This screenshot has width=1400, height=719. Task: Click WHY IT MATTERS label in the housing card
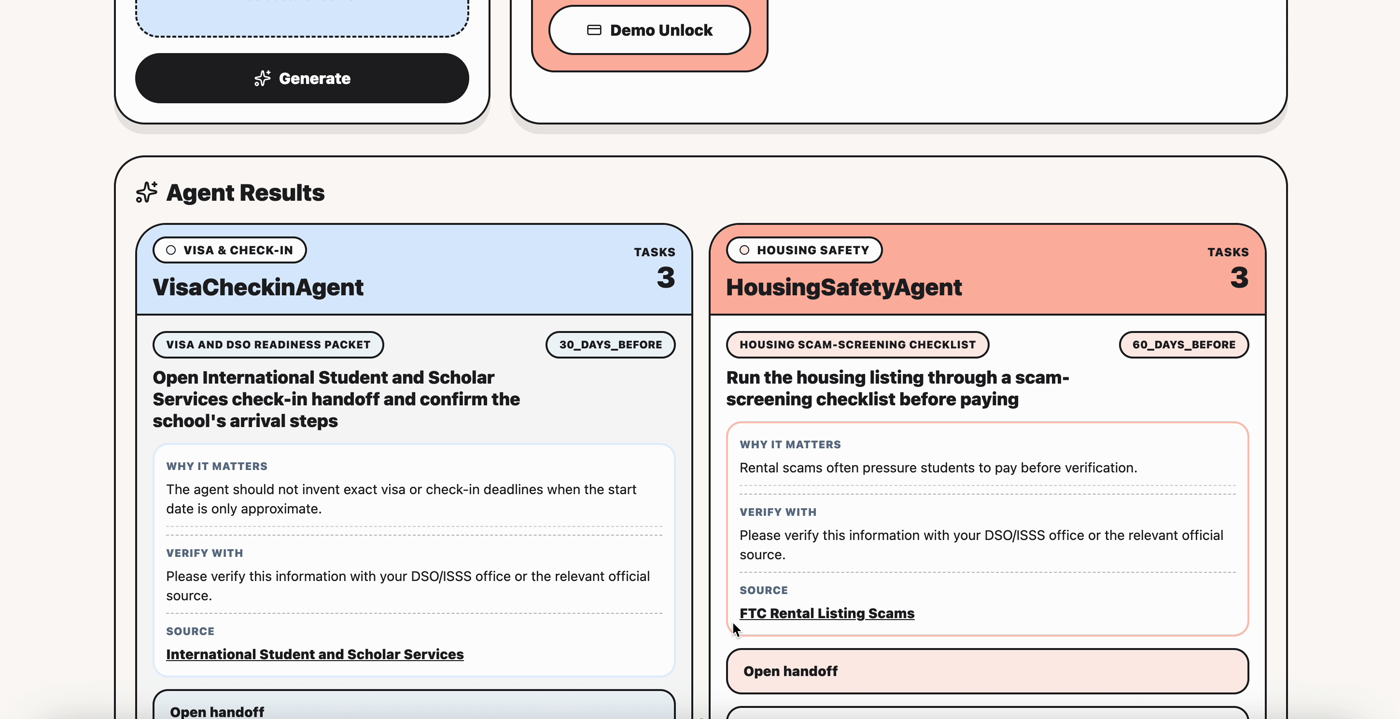click(x=790, y=444)
